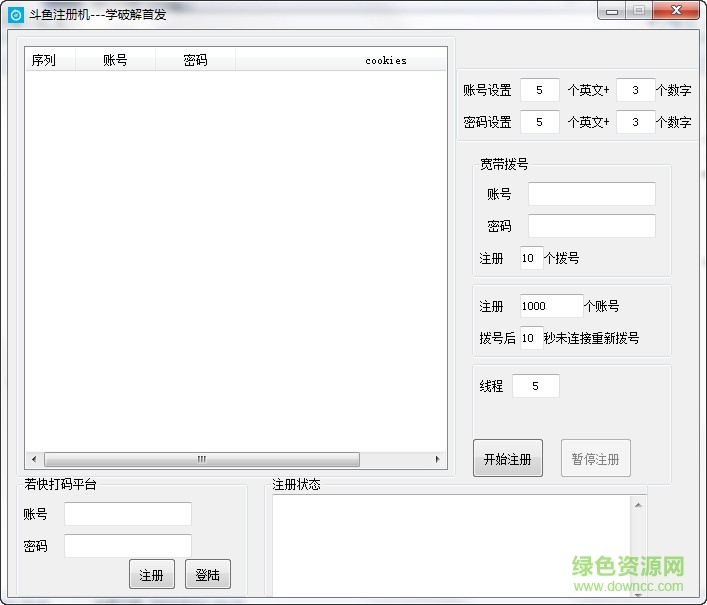
Task: Click the 暂停注册 pause button
Action: click(x=596, y=458)
